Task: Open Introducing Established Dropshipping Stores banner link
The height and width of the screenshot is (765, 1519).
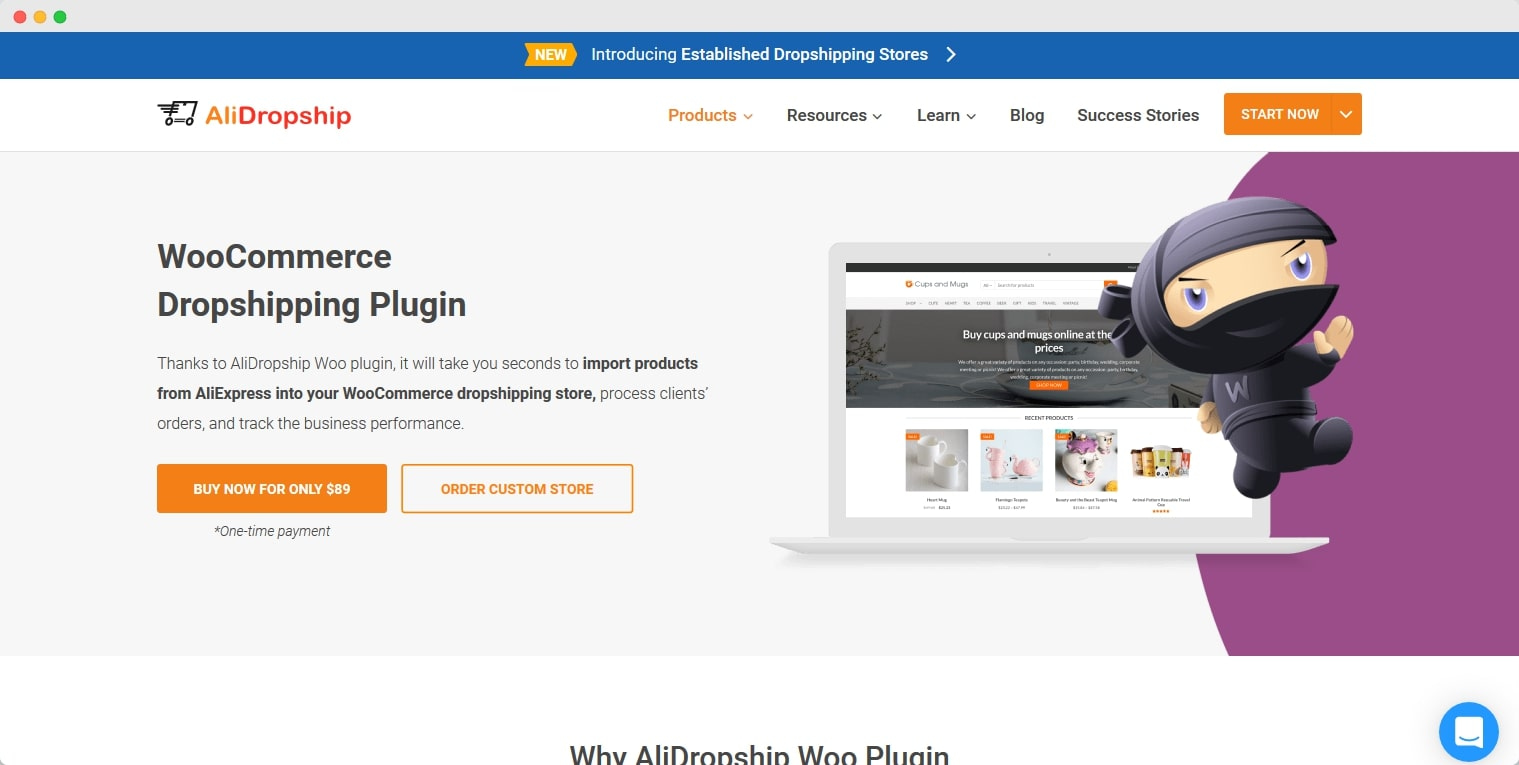Action: click(759, 55)
